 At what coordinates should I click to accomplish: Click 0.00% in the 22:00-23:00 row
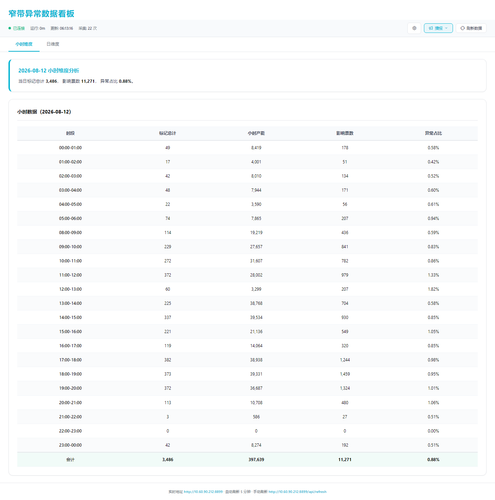click(433, 431)
